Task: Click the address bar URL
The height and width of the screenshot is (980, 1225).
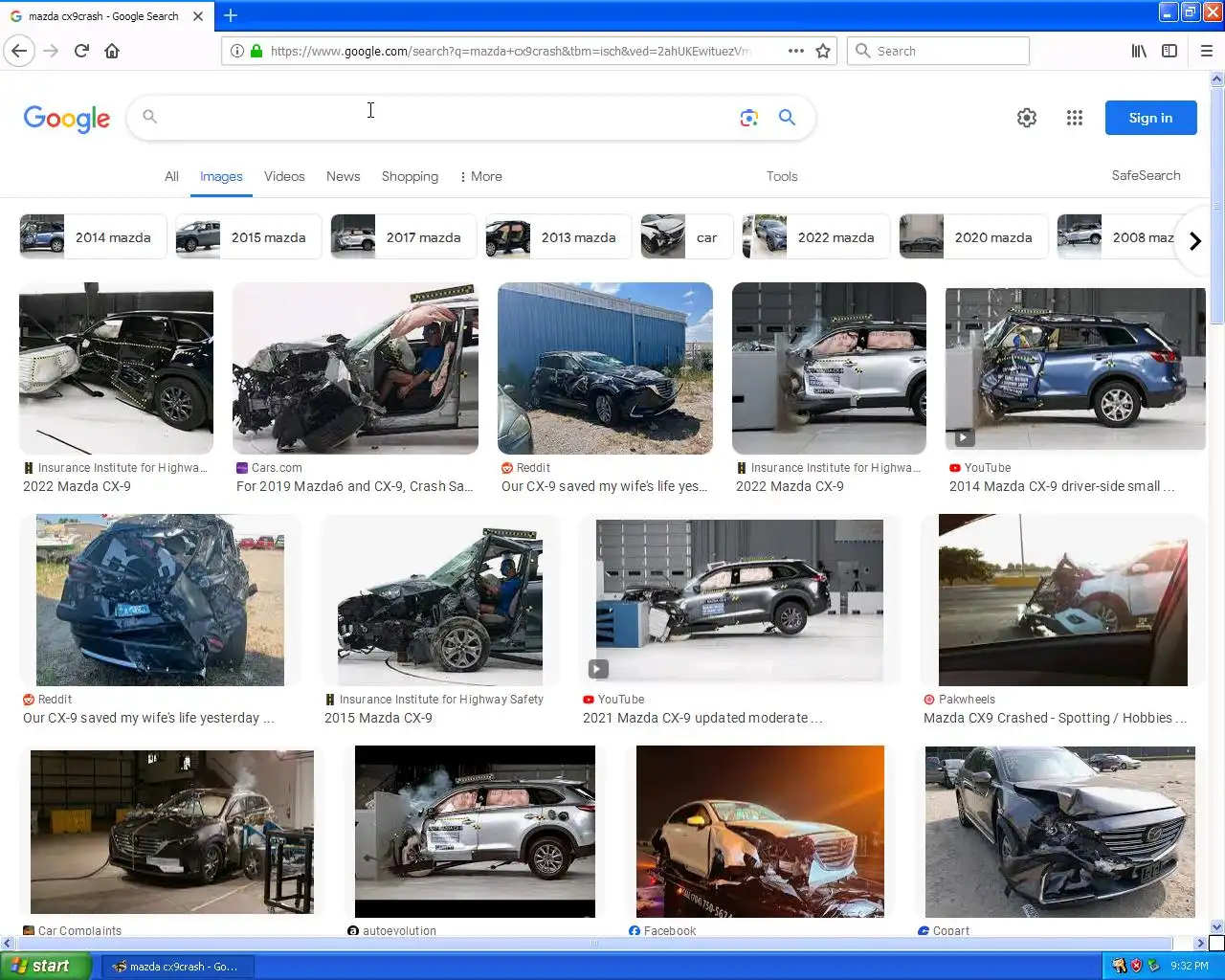Action: click(x=510, y=51)
